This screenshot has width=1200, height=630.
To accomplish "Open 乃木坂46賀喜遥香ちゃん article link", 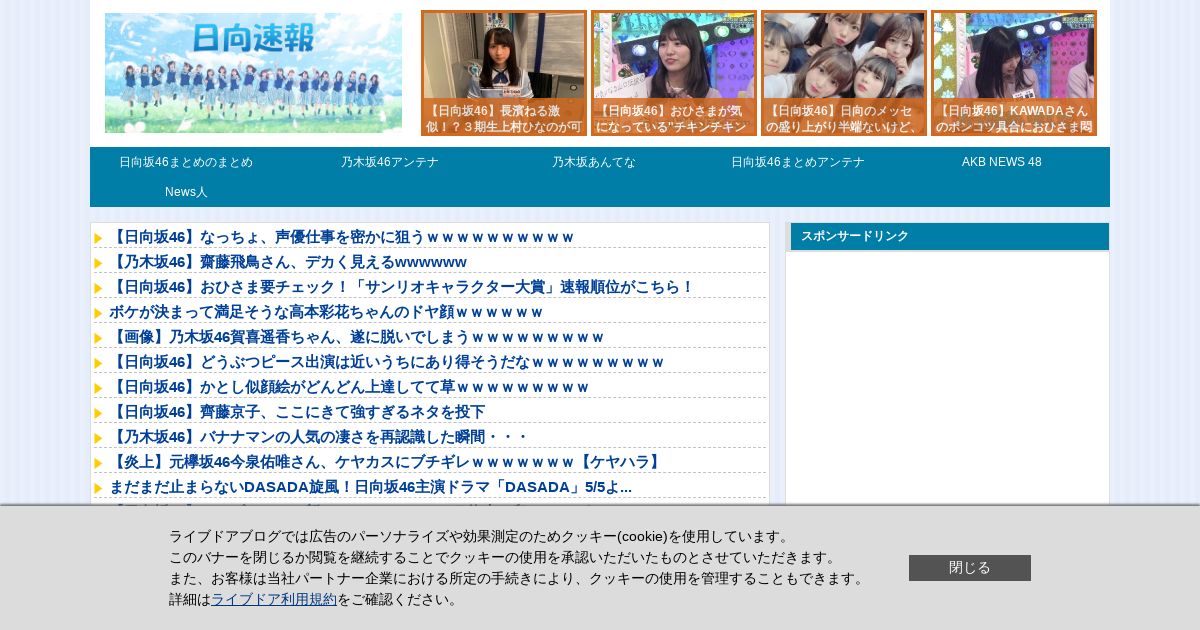I will [x=357, y=337].
